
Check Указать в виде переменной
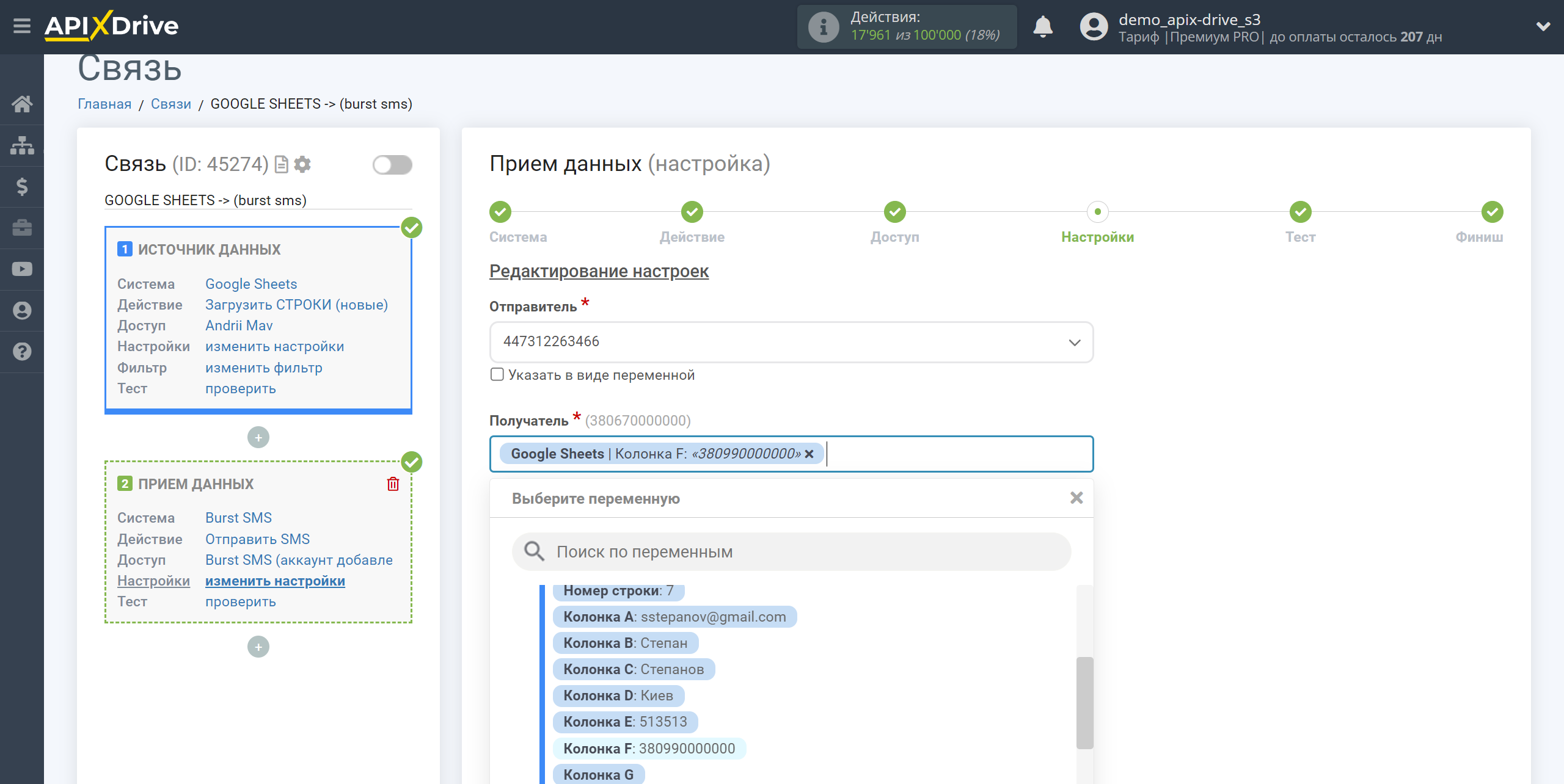[497, 374]
